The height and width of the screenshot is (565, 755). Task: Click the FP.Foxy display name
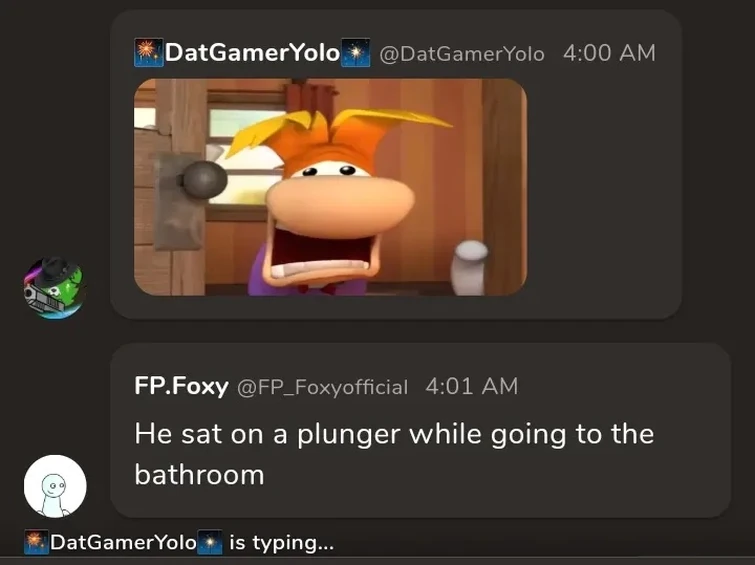coord(182,386)
